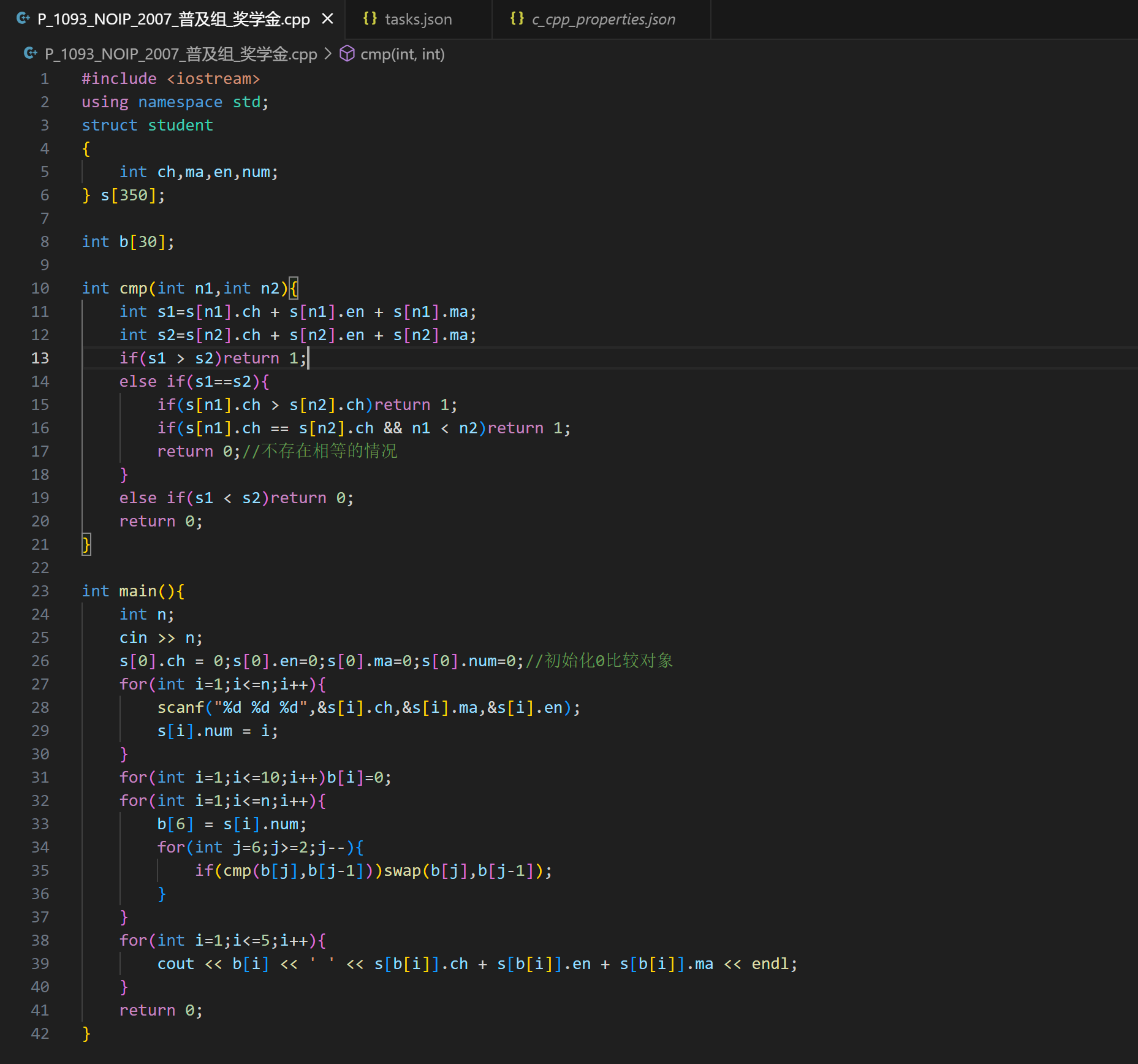Click the braces icon on the tasks.json tab
1138x1064 pixels.
pyautogui.click(x=370, y=18)
